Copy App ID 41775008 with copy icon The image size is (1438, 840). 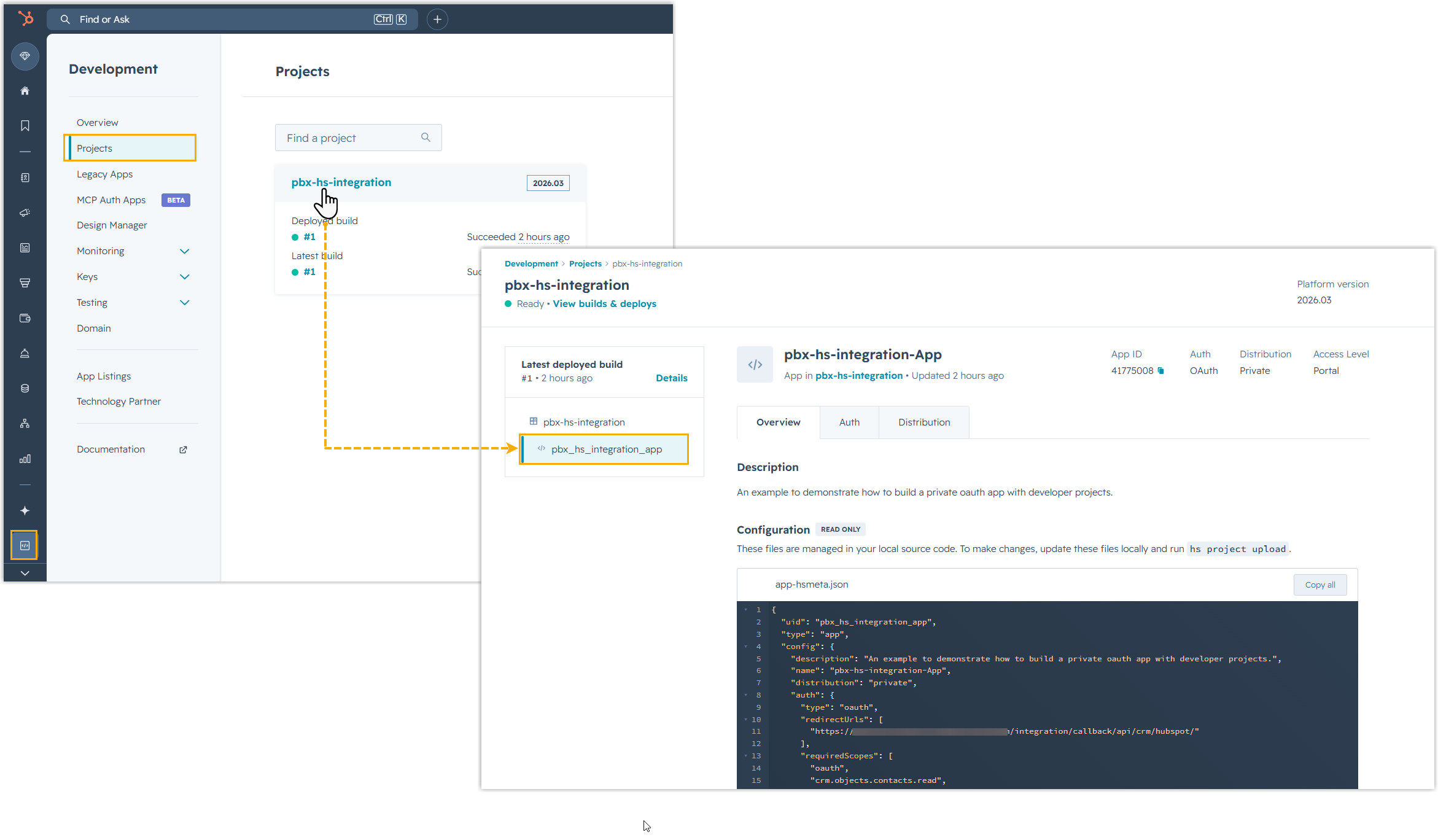click(x=1160, y=371)
